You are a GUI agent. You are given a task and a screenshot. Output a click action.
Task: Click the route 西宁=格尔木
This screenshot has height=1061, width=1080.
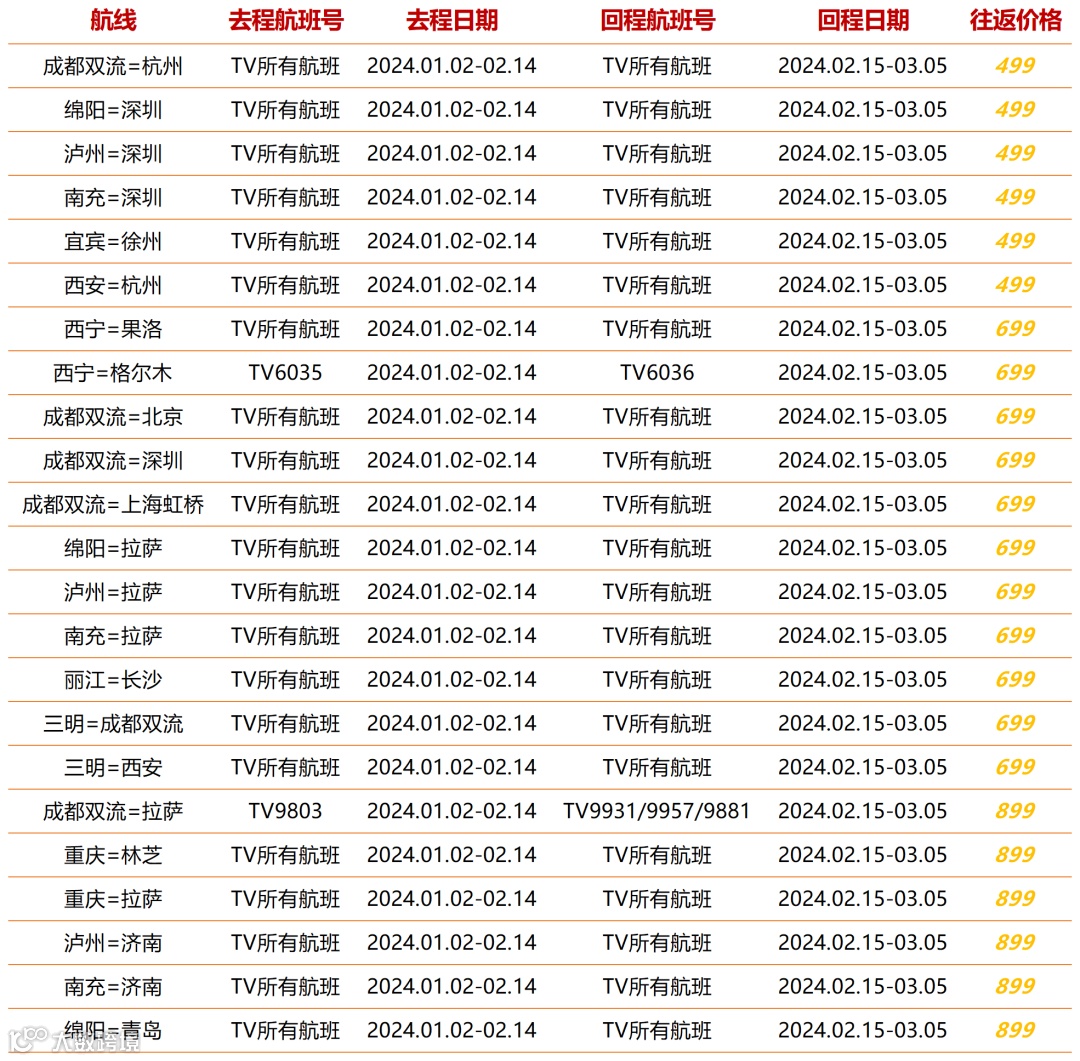[113, 373]
